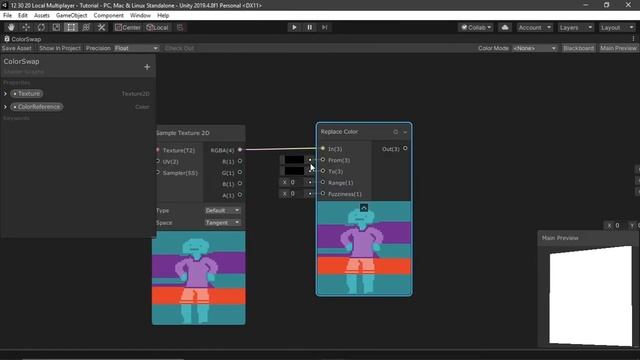Click the To(3) input port
The width and height of the screenshot is (640, 360).
point(323,171)
